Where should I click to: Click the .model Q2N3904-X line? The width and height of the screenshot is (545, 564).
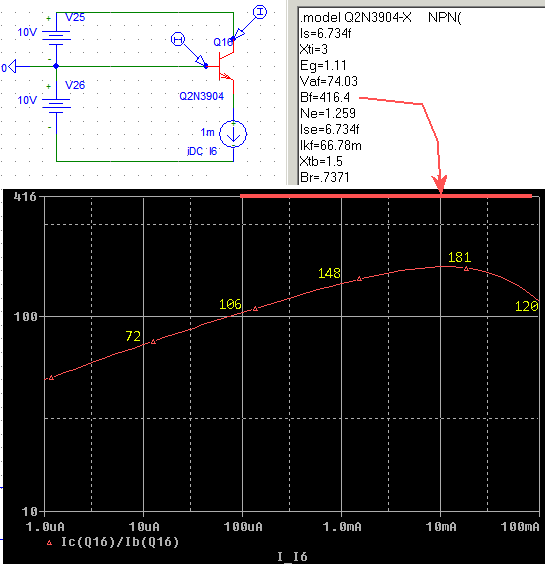pos(381,17)
